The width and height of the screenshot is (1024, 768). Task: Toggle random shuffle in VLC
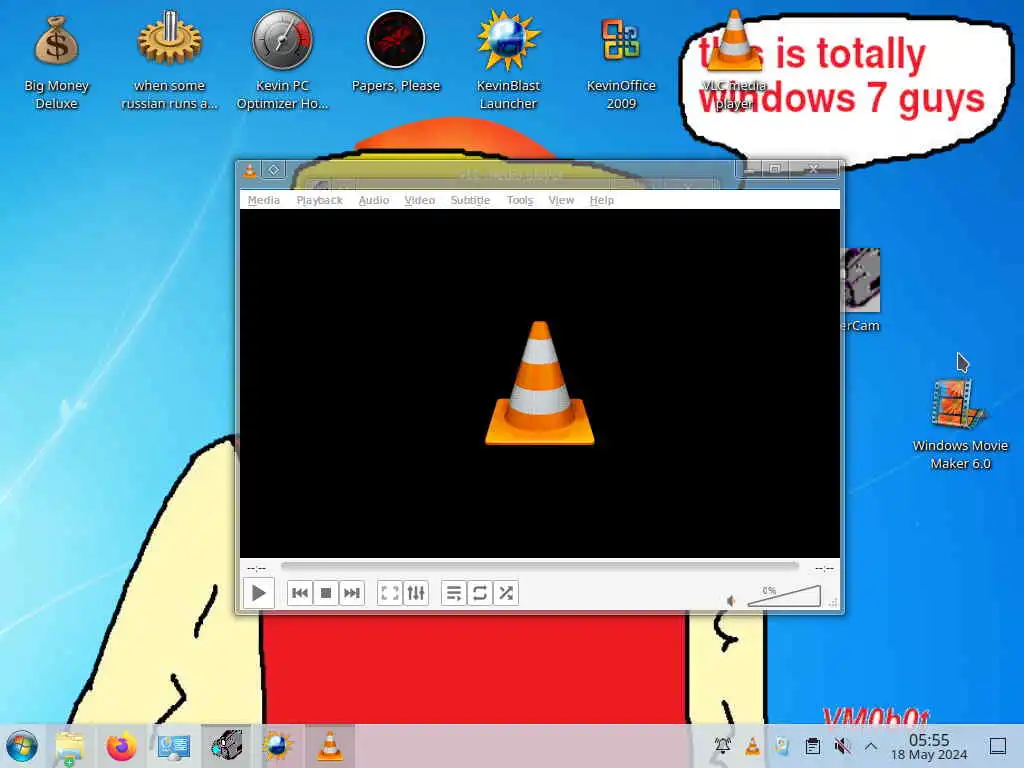coord(505,593)
